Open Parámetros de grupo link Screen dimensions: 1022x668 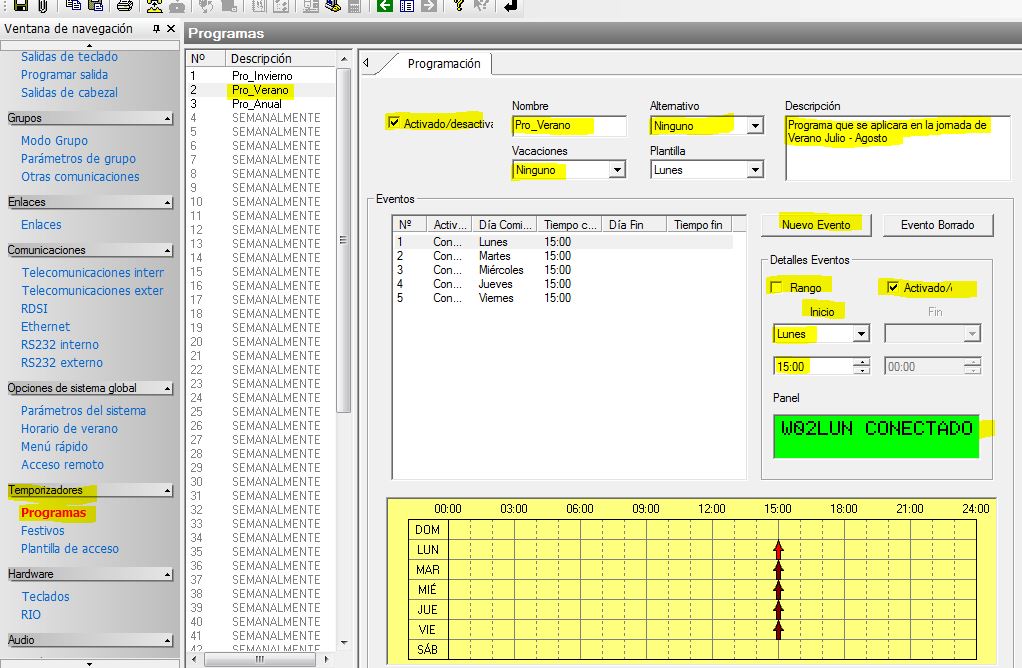(78, 158)
